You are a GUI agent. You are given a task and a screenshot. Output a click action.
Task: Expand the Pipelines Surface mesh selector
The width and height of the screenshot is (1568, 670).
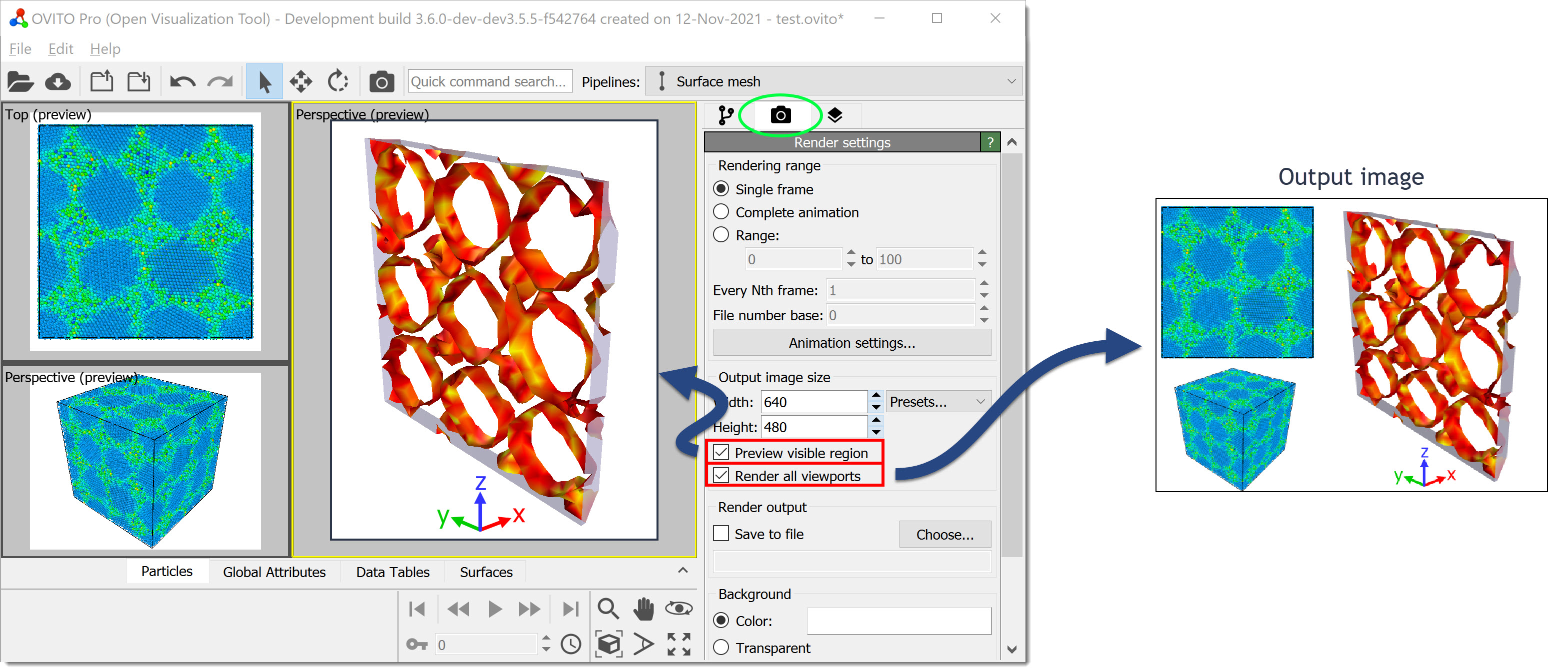pyautogui.click(x=833, y=81)
